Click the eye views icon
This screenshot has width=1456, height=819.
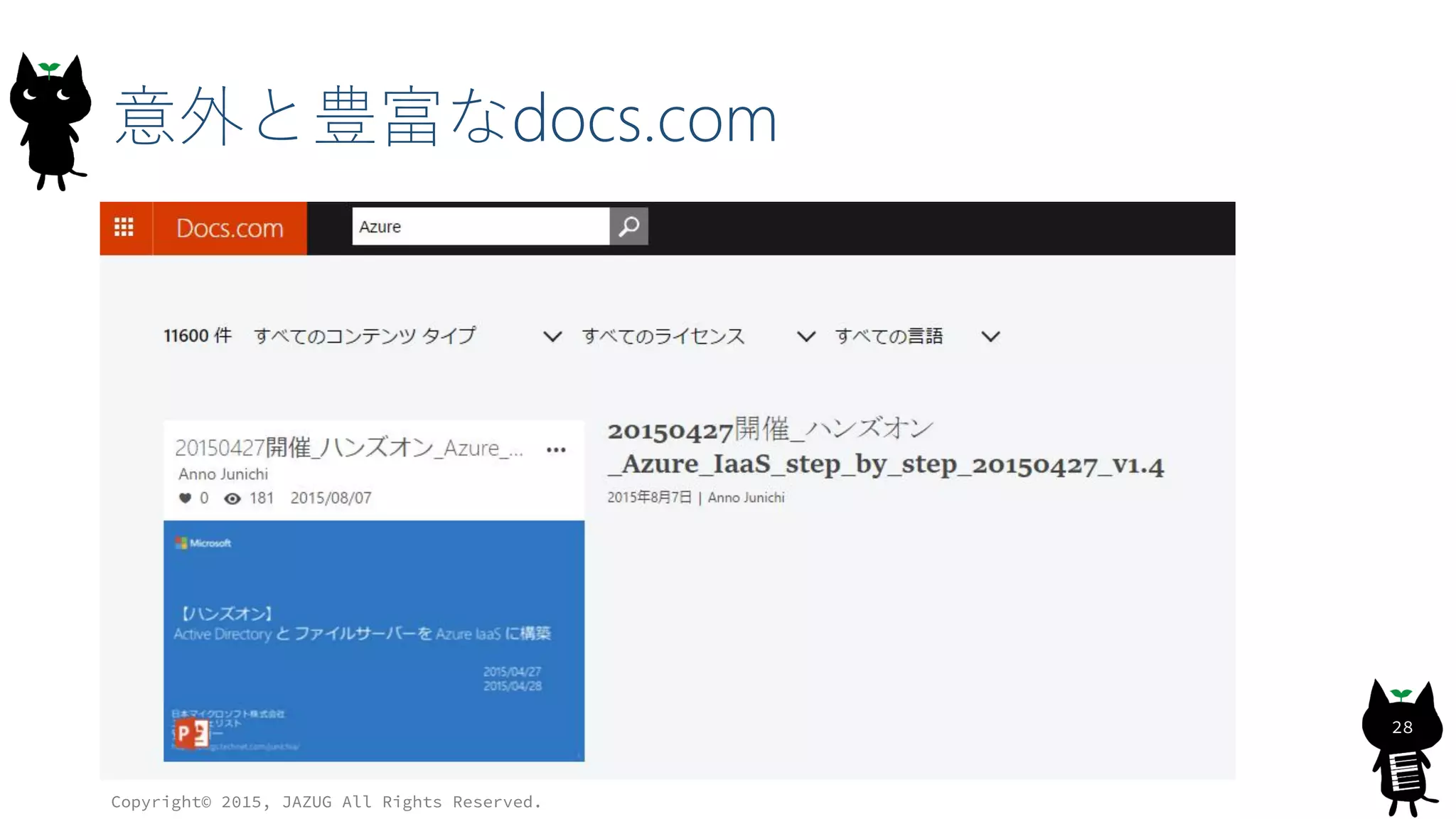tap(232, 498)
